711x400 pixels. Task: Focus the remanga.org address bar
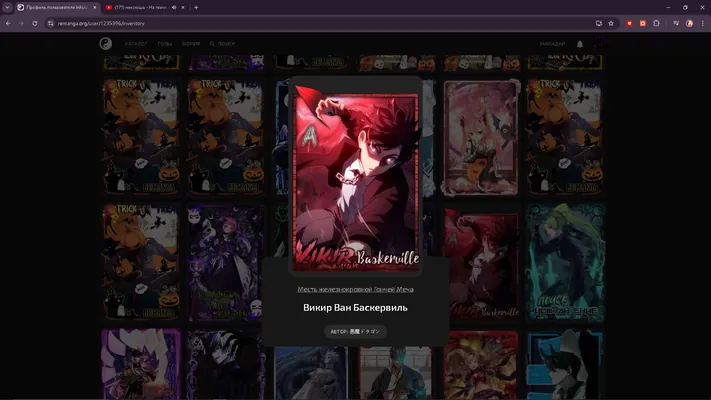click(x=317, y=23)
